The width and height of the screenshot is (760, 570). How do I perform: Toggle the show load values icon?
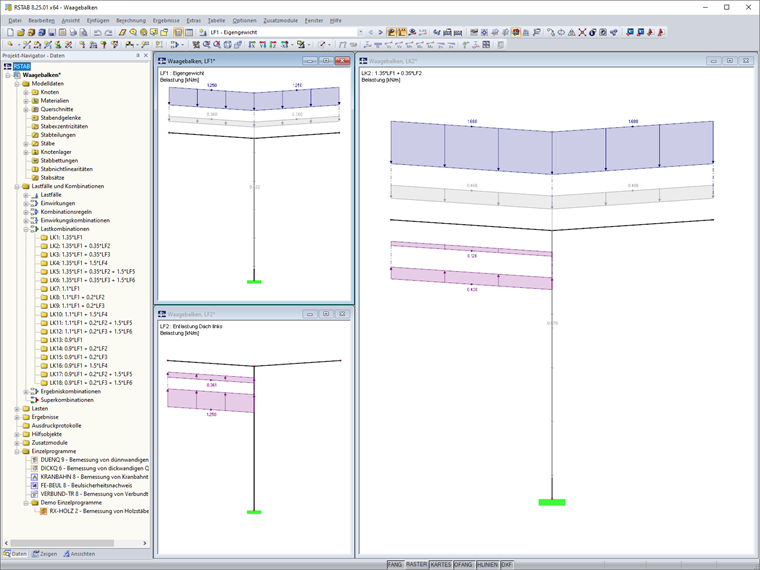click(x=402, y=32)
